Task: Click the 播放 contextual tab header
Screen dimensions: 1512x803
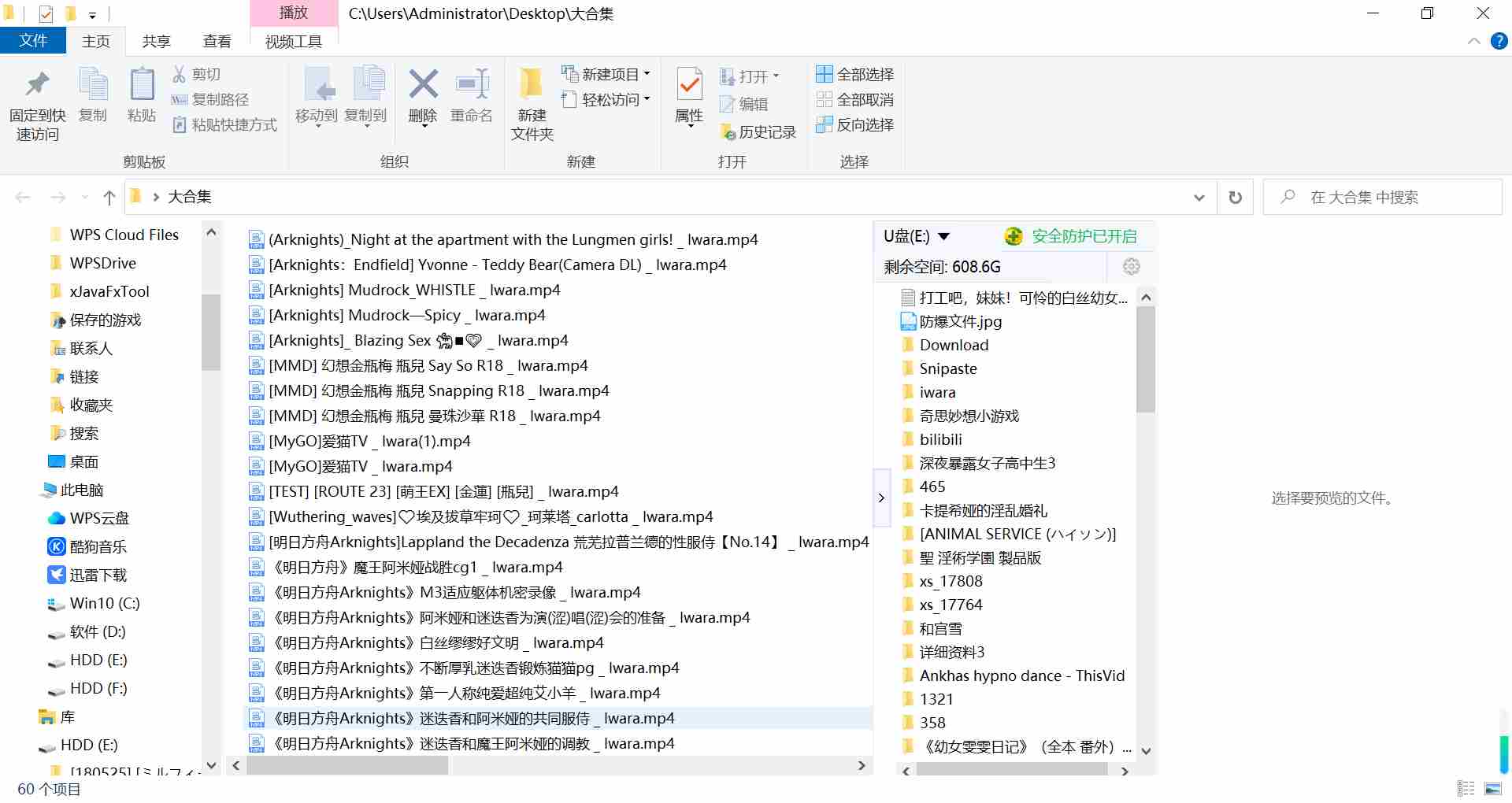Action: [x=294, y=13]
